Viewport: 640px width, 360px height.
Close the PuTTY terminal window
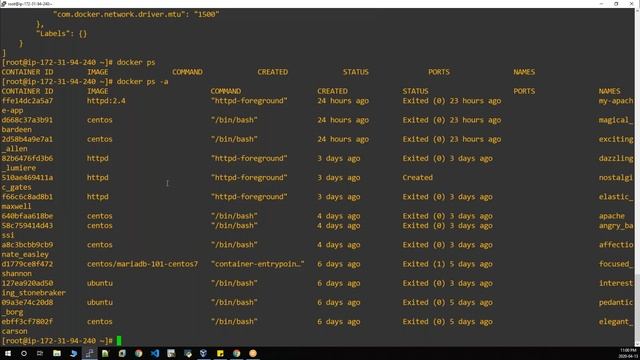coord(631,4)
